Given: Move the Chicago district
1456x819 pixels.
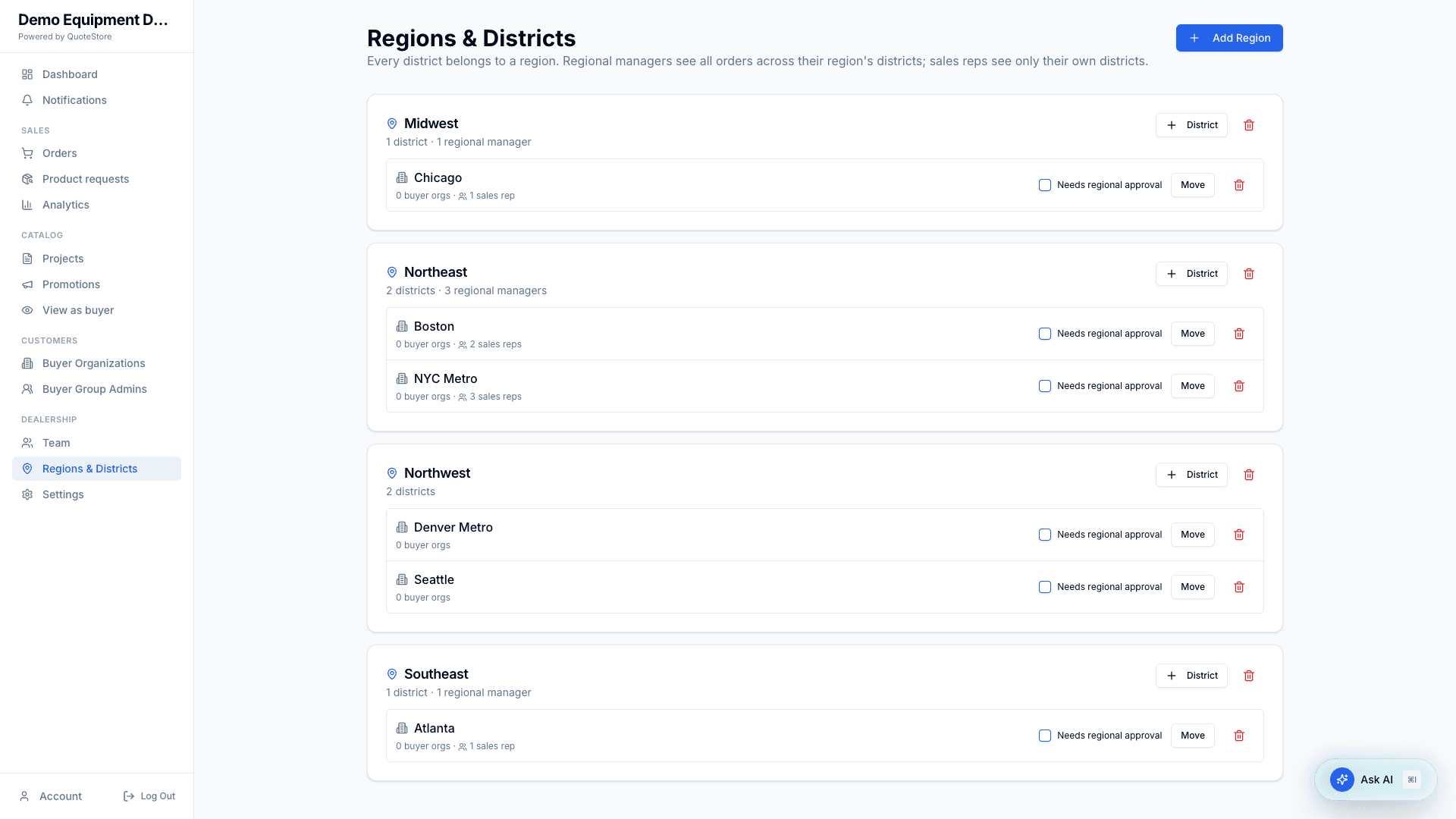Looking at the screenshot, I should tap(1193, 185).
